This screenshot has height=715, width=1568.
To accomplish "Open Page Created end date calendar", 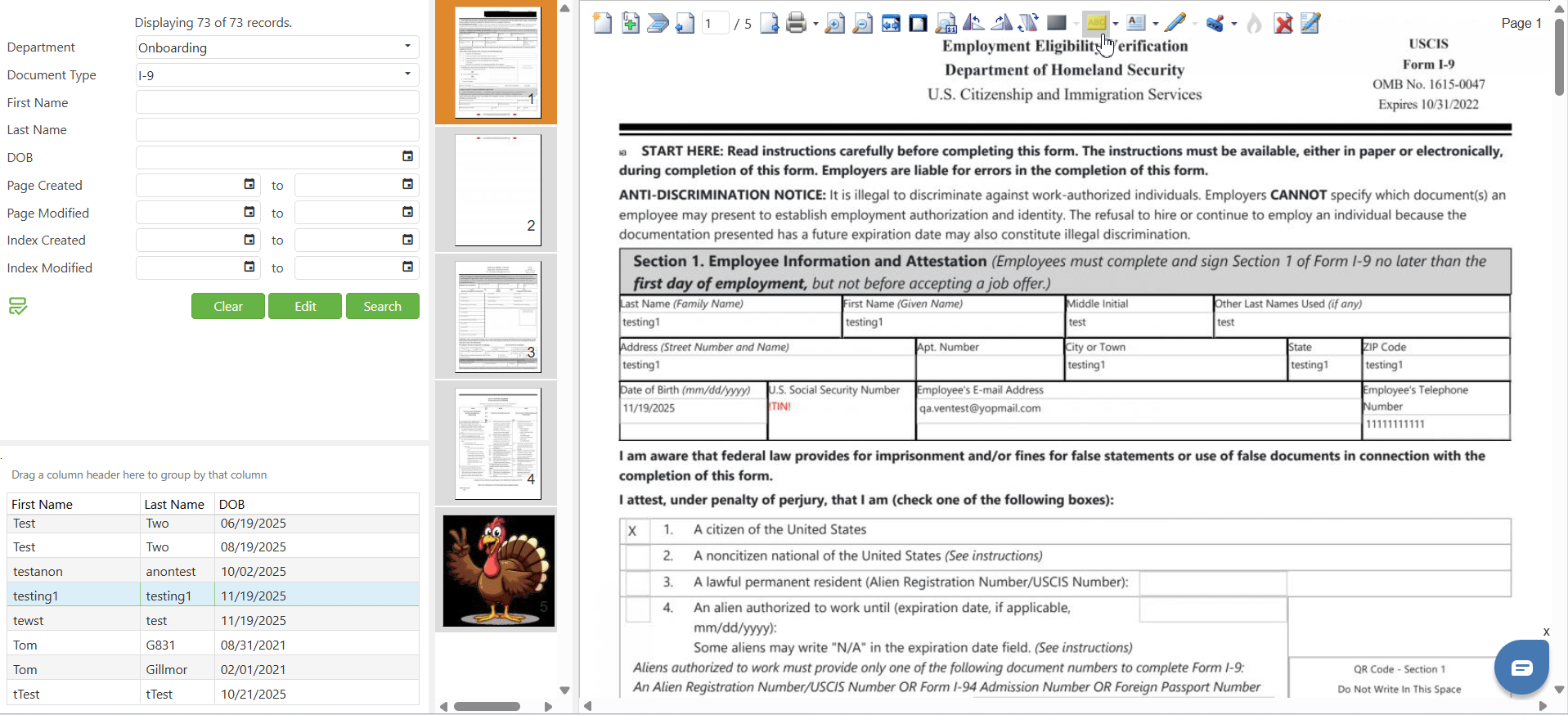I will (407, 184).
